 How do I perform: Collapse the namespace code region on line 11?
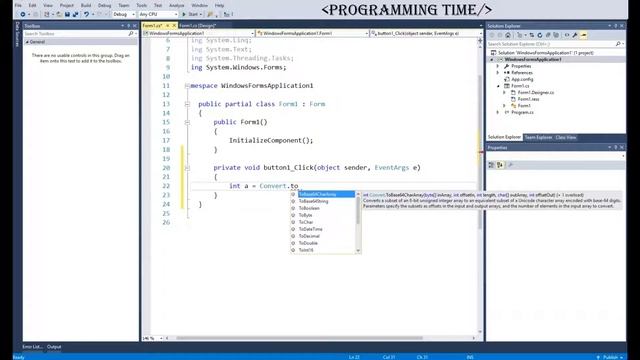(x=187, y=86)
